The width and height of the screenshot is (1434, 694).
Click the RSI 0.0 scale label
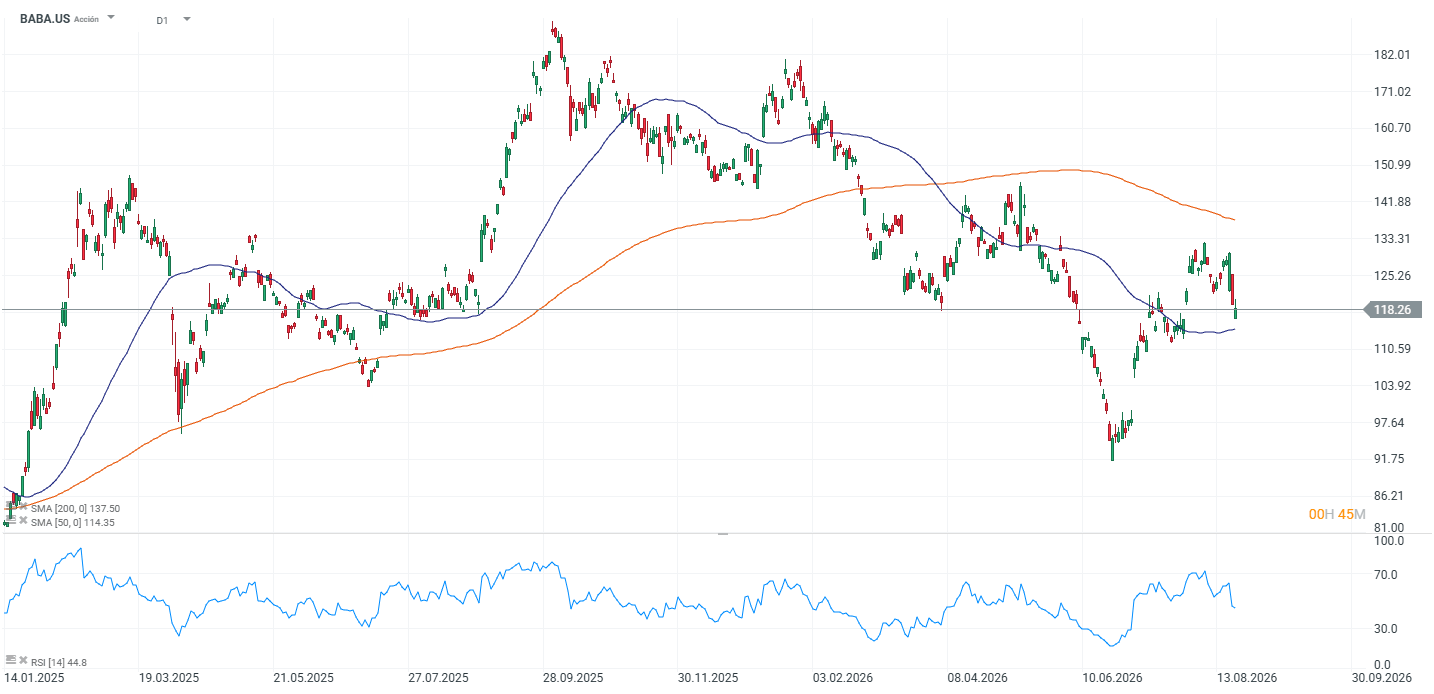pos(1383,665)
